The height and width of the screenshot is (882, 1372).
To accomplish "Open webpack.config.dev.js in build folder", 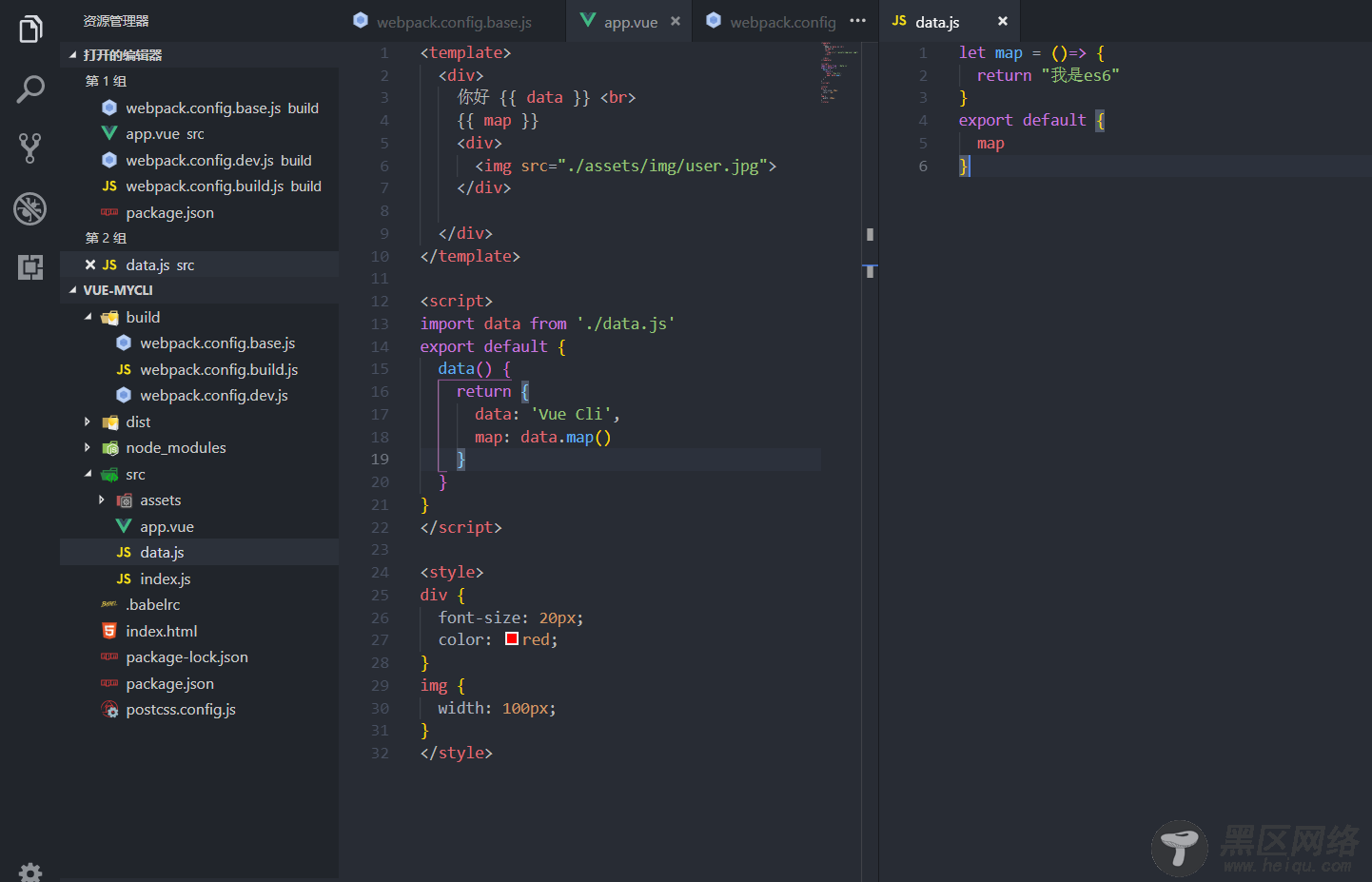I will [x=199, y=395].
